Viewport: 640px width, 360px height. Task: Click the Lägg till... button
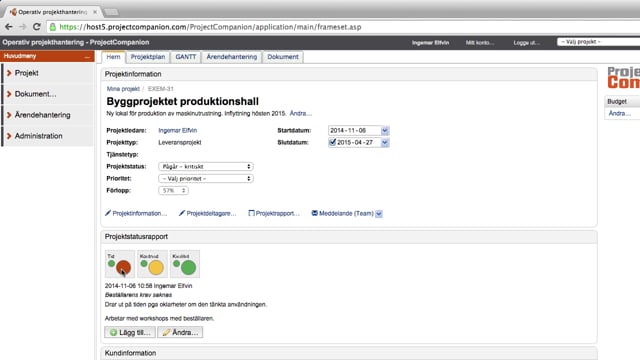click(x=130, y=332)
